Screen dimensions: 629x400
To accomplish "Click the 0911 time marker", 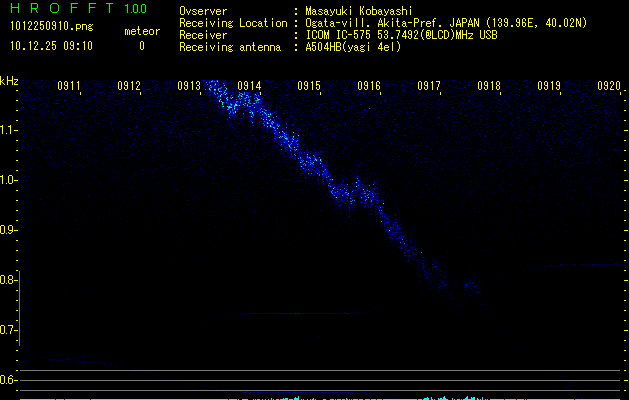I will tap(69, 86).
